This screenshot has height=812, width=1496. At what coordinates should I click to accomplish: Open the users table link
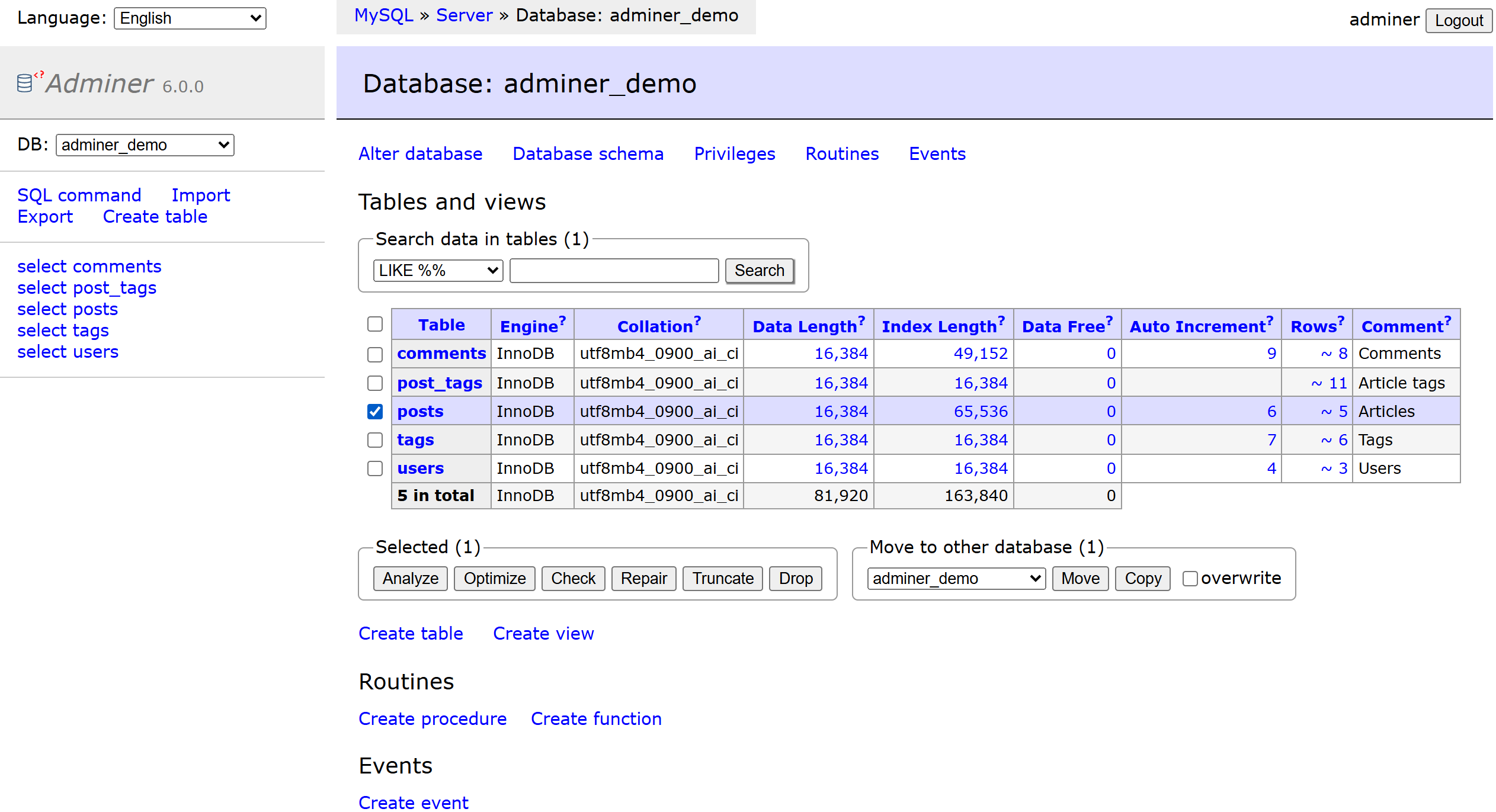[420, 468]
